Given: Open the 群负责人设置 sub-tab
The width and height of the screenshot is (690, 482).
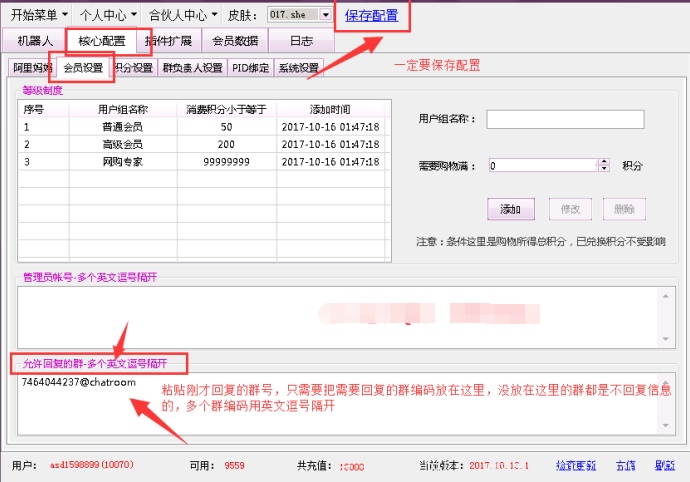Looking at the screenshot, I should [193, 68].
